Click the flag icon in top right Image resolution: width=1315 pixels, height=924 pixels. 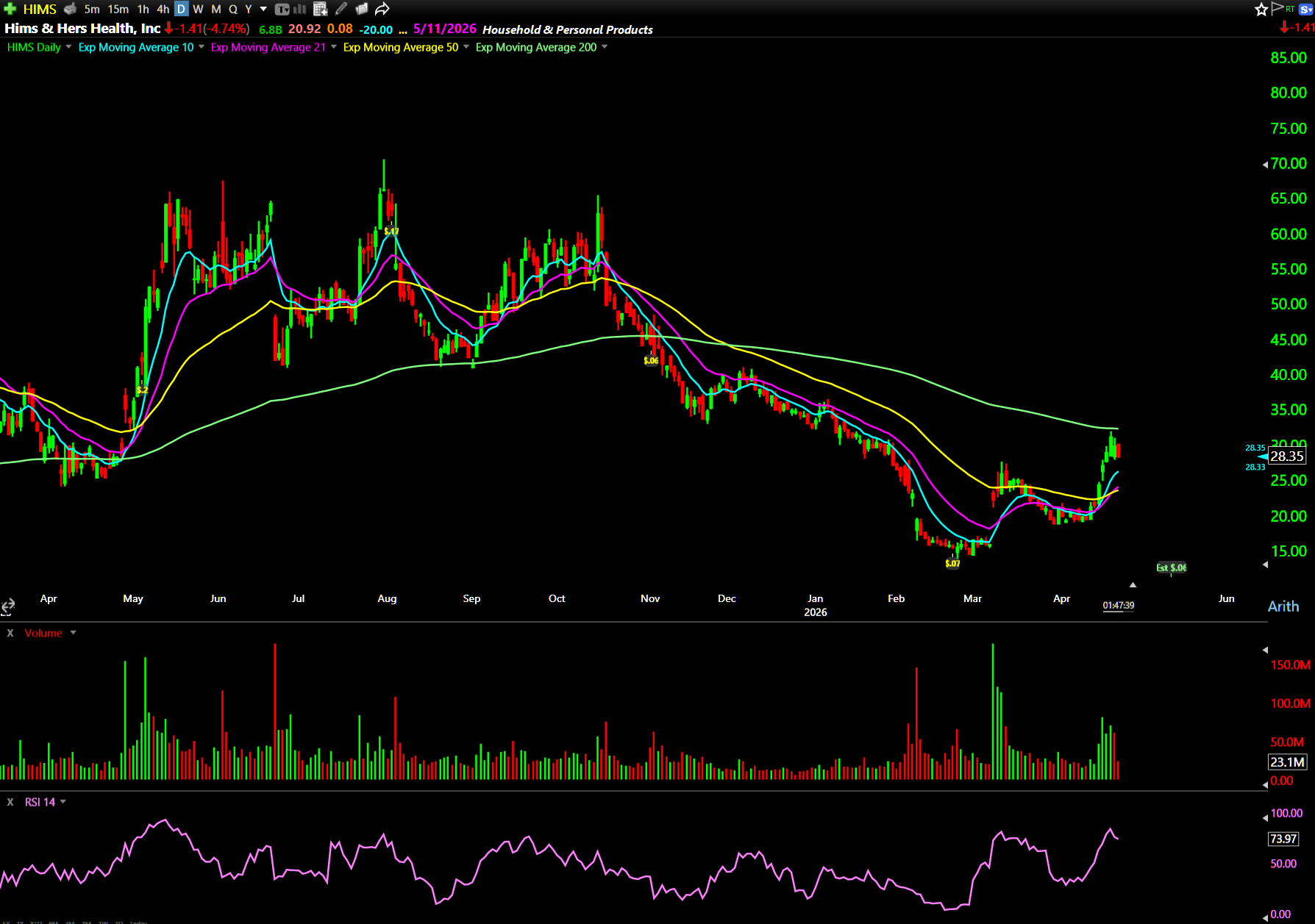tap(1277, 9)
